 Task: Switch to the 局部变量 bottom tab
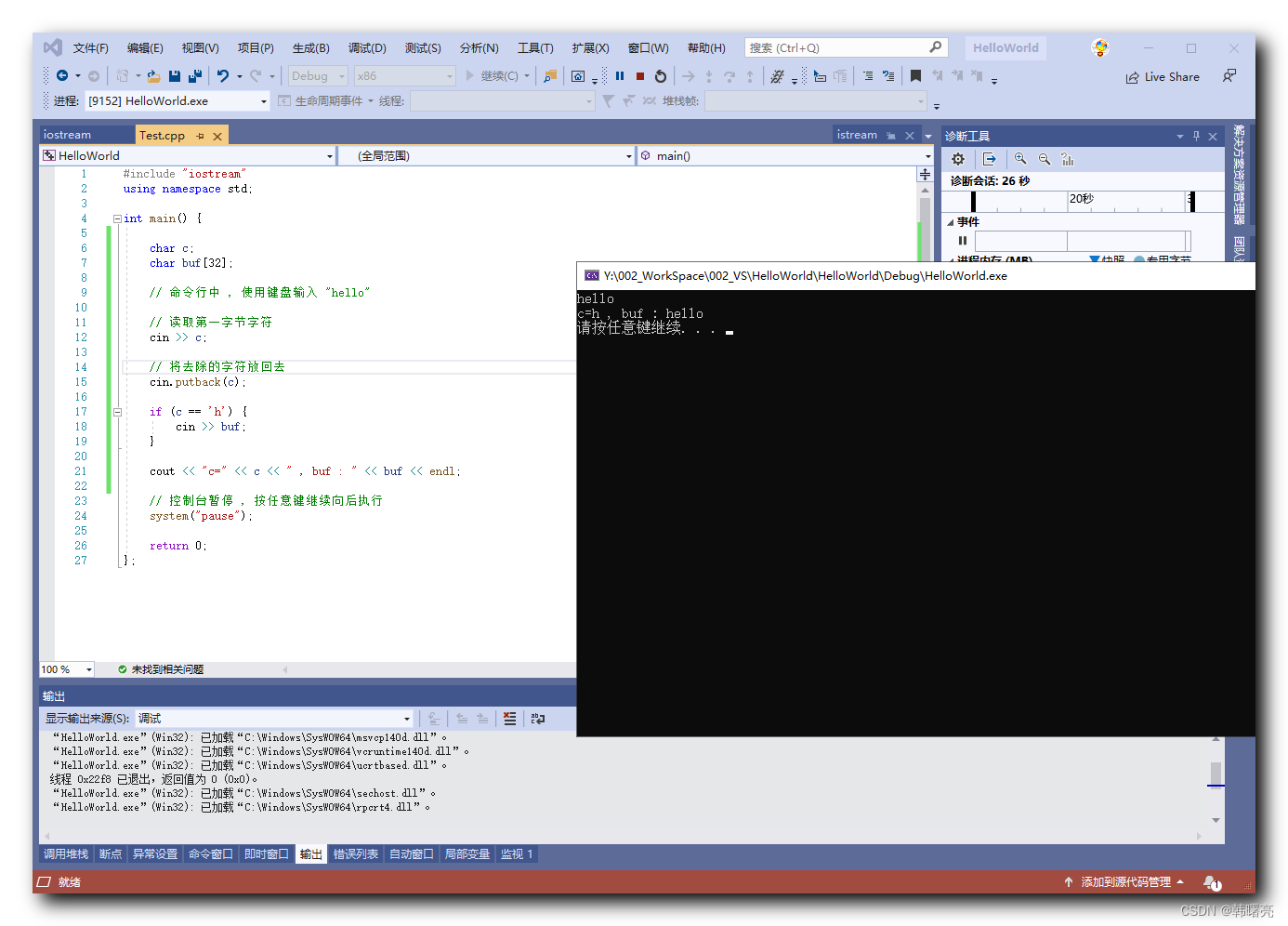(467, 854)
